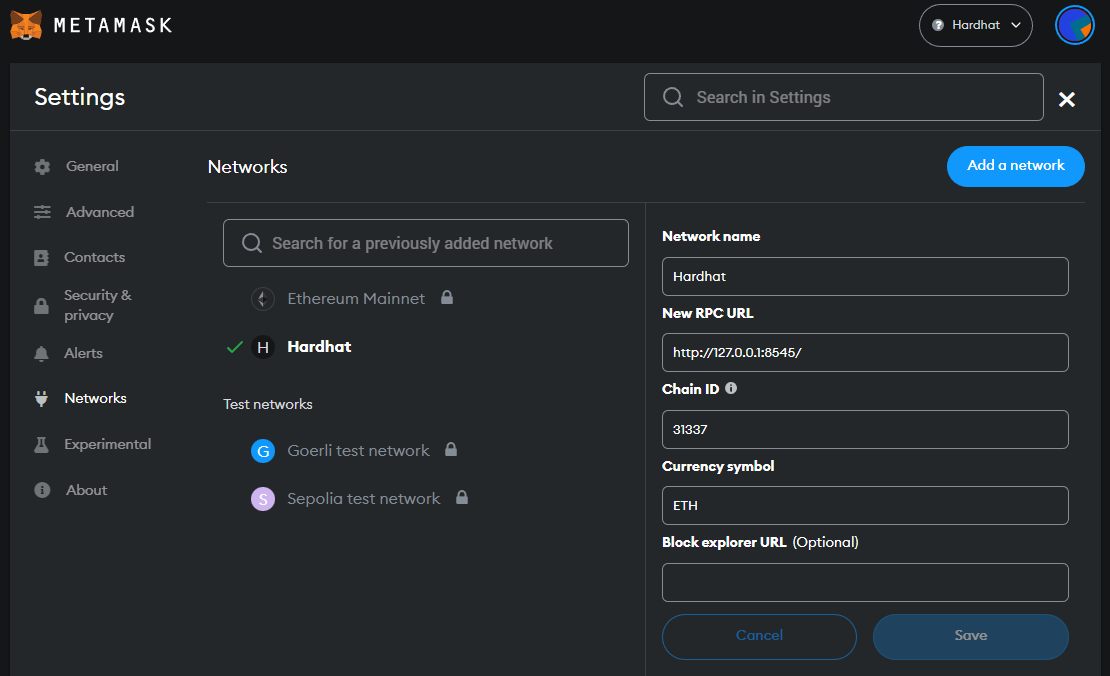The width and height of the screenshot is (1110, 676).
Task: Open the Advanced settings tab
Action: pos(100,212)
